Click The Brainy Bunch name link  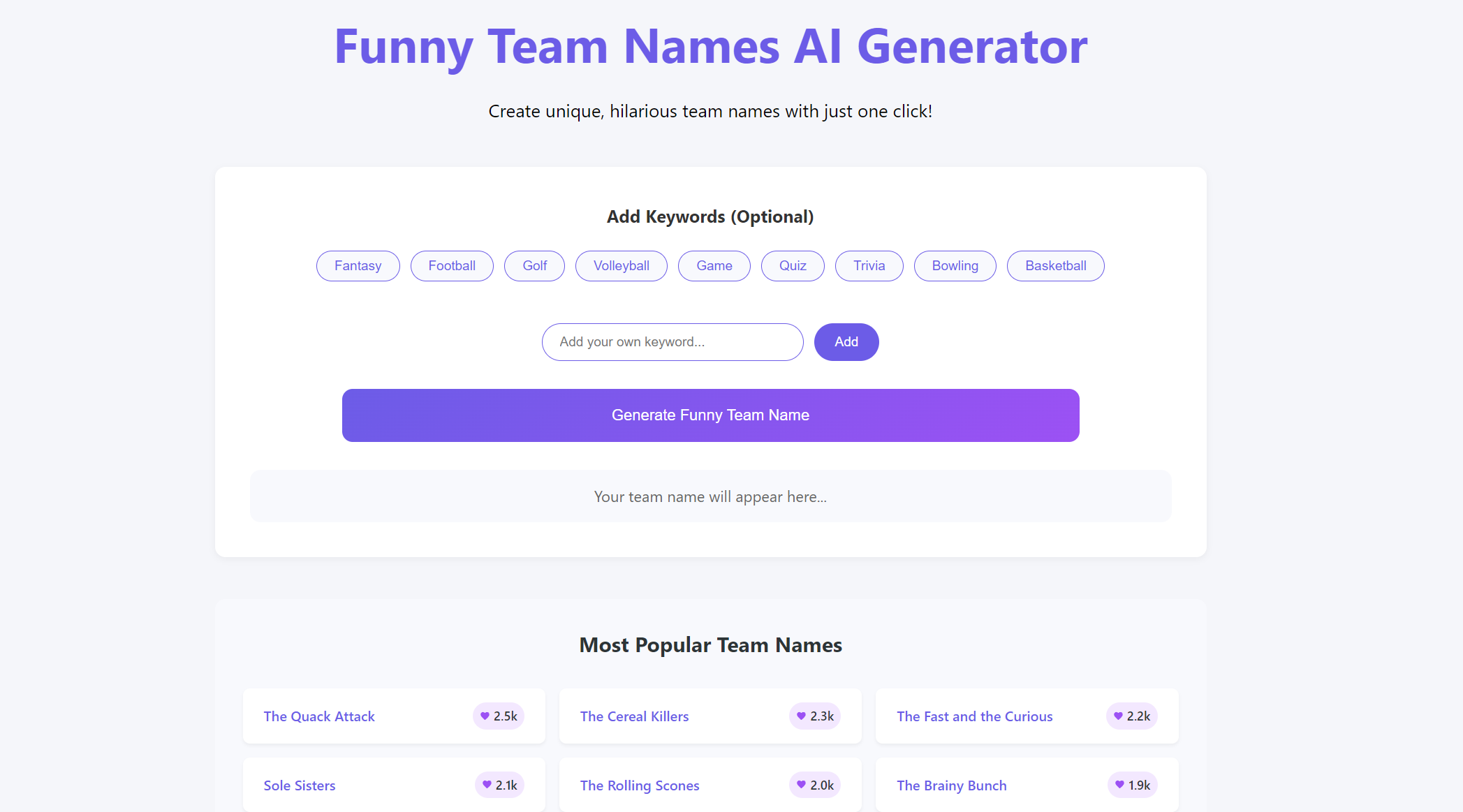click(x=951, y=785)
